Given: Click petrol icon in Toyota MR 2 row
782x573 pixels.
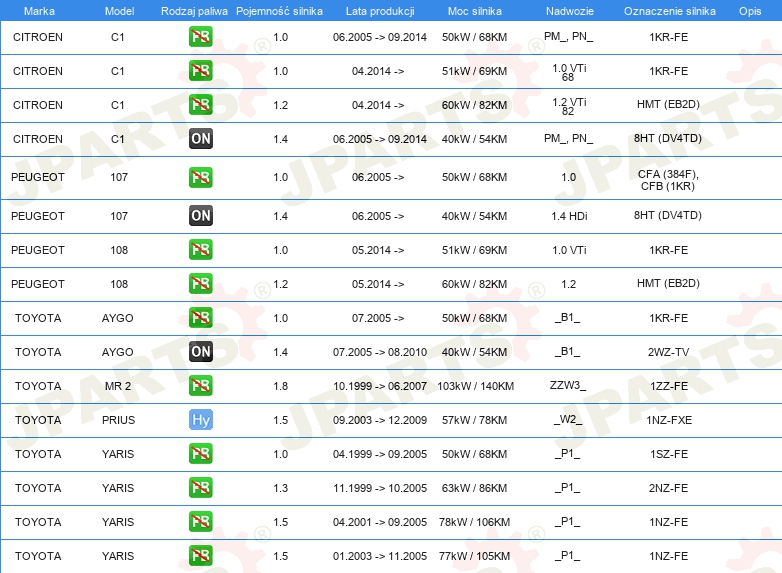Looking at the screenshot, I should [200, 386].
